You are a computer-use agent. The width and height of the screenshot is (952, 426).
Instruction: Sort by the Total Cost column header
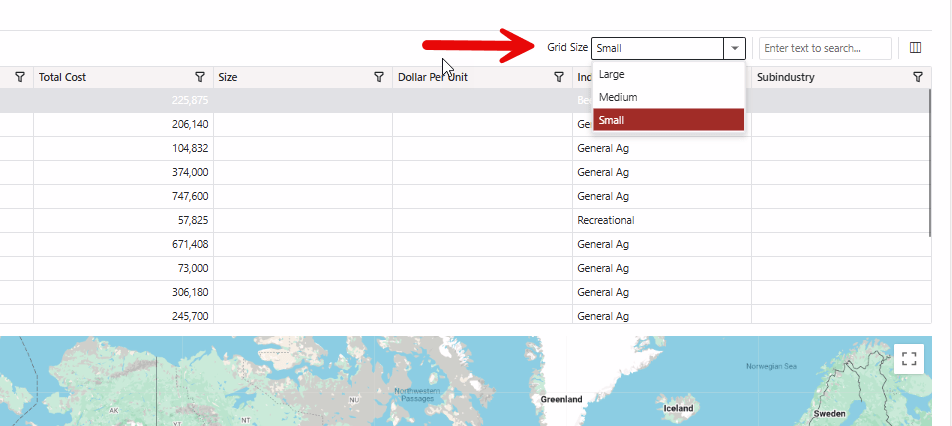tap(62, 77)
